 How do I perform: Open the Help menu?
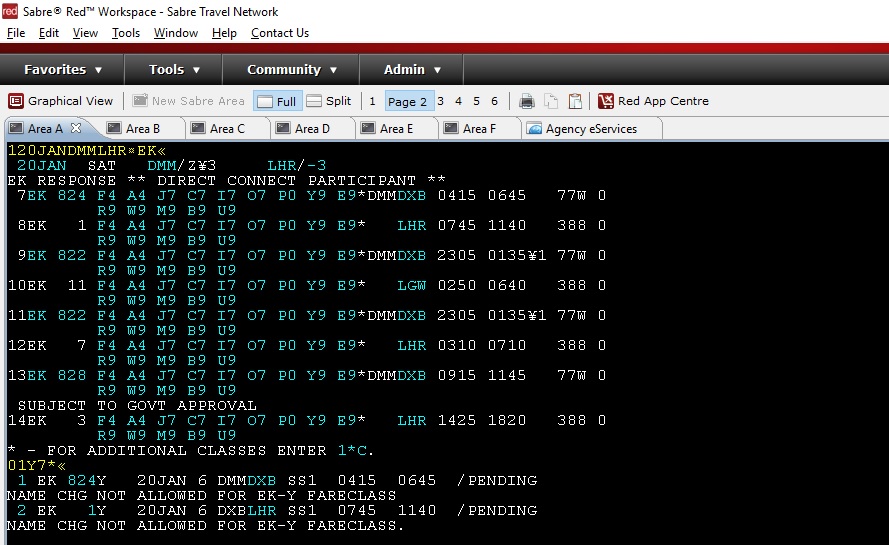click(x=224, y=33)
